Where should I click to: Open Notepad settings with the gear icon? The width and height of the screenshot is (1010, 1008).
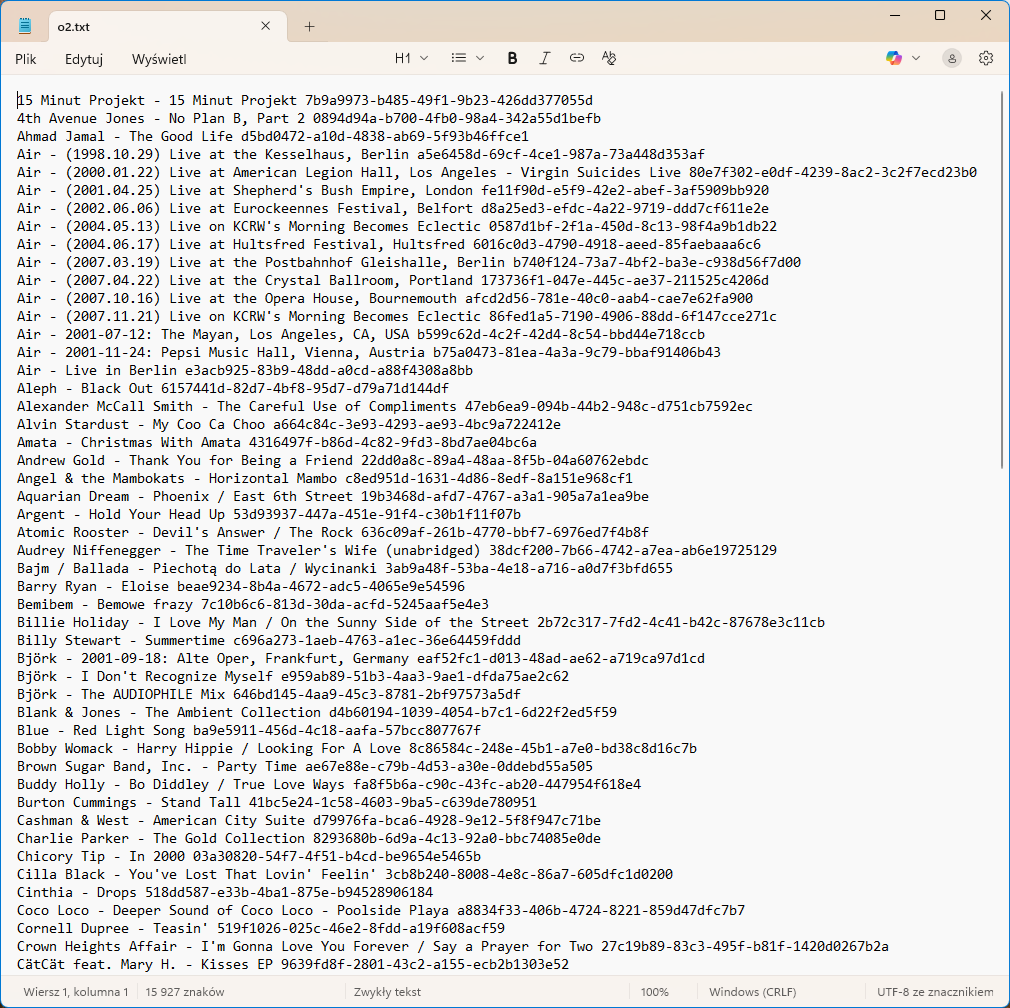pos(986,59)
